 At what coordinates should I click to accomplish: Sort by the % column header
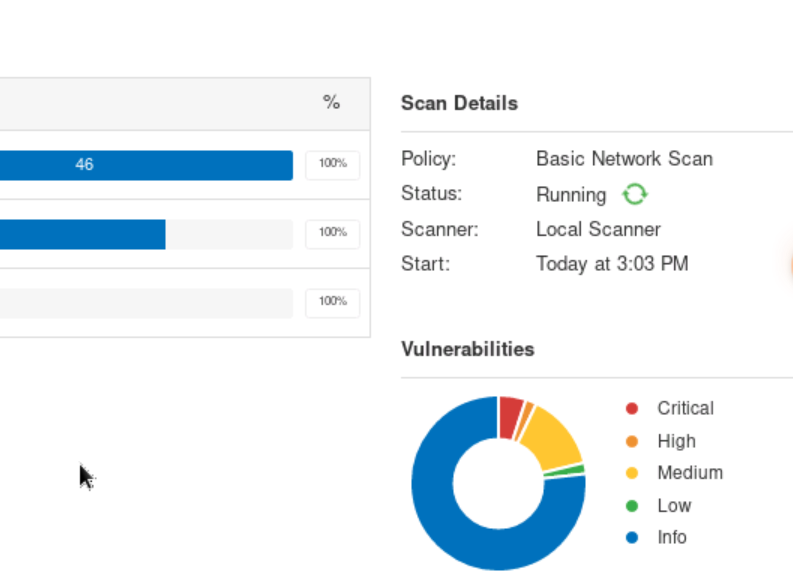coord(331,102)
